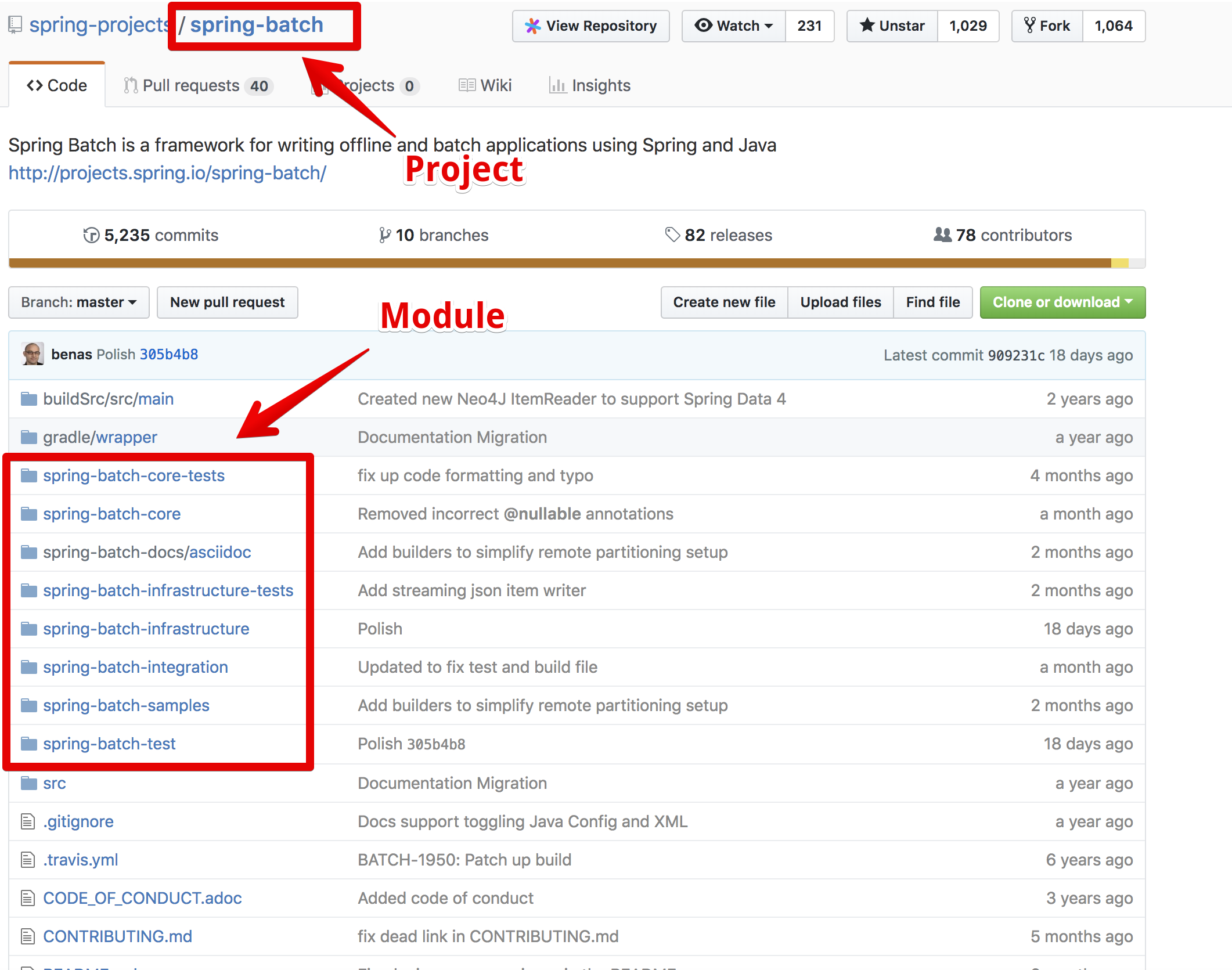The height and width of the screenshot is (970, 1232).
Task: Click the spring-batch-samples folder icon
Action: [x=28, y=705]
